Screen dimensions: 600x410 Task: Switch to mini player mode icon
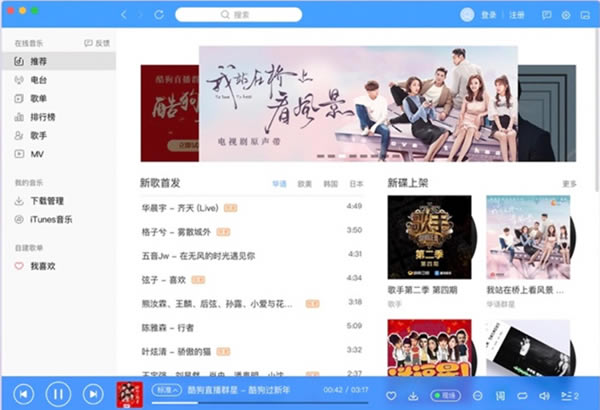click(x=585, y=15)
